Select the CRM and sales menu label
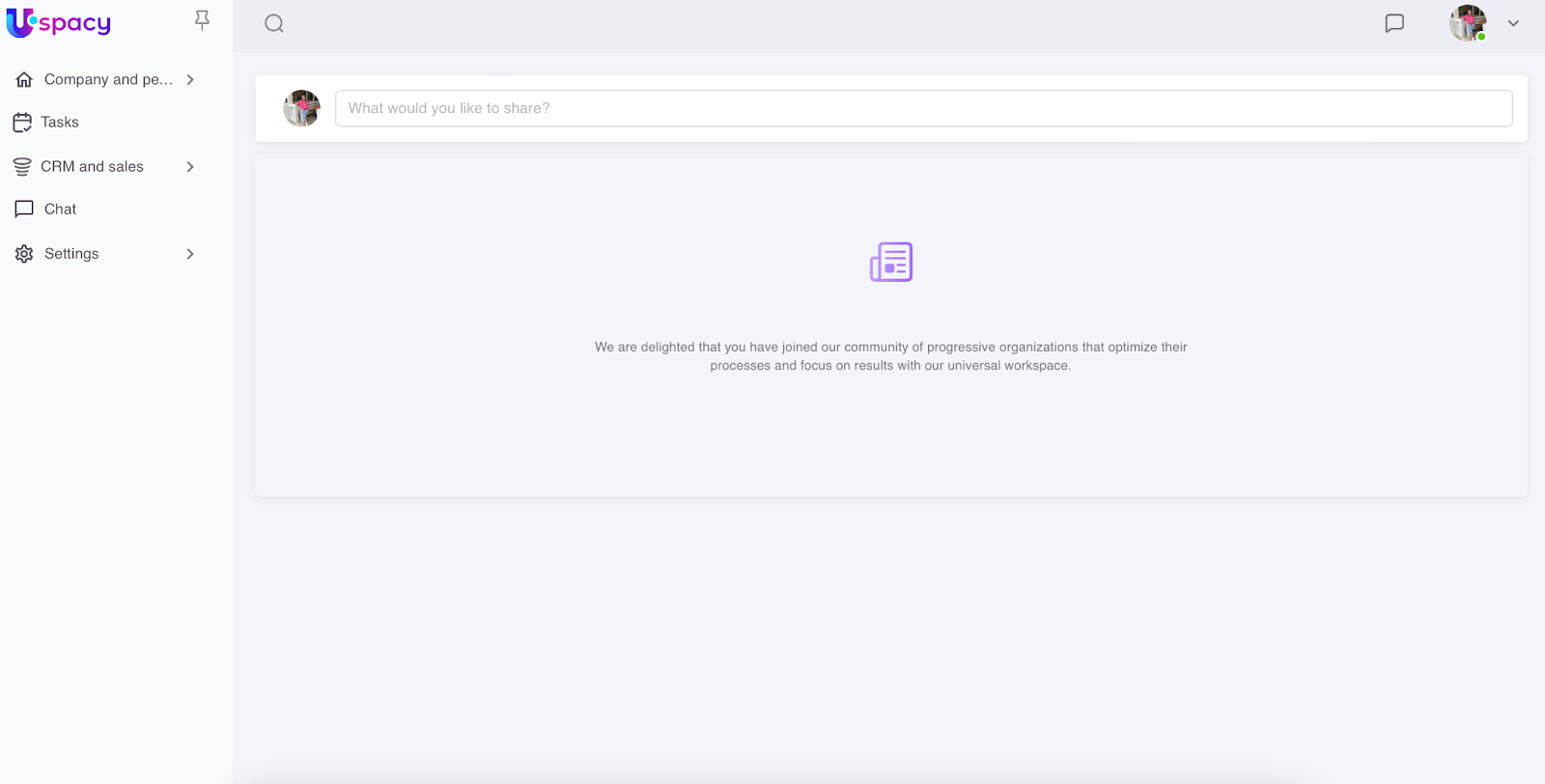 tap(92, 167)
